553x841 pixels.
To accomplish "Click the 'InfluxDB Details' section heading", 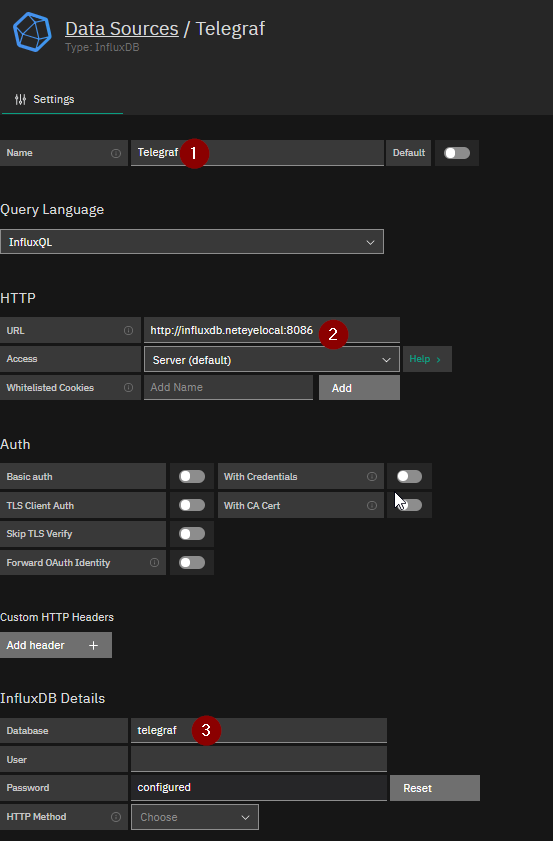I will [53, 698].
